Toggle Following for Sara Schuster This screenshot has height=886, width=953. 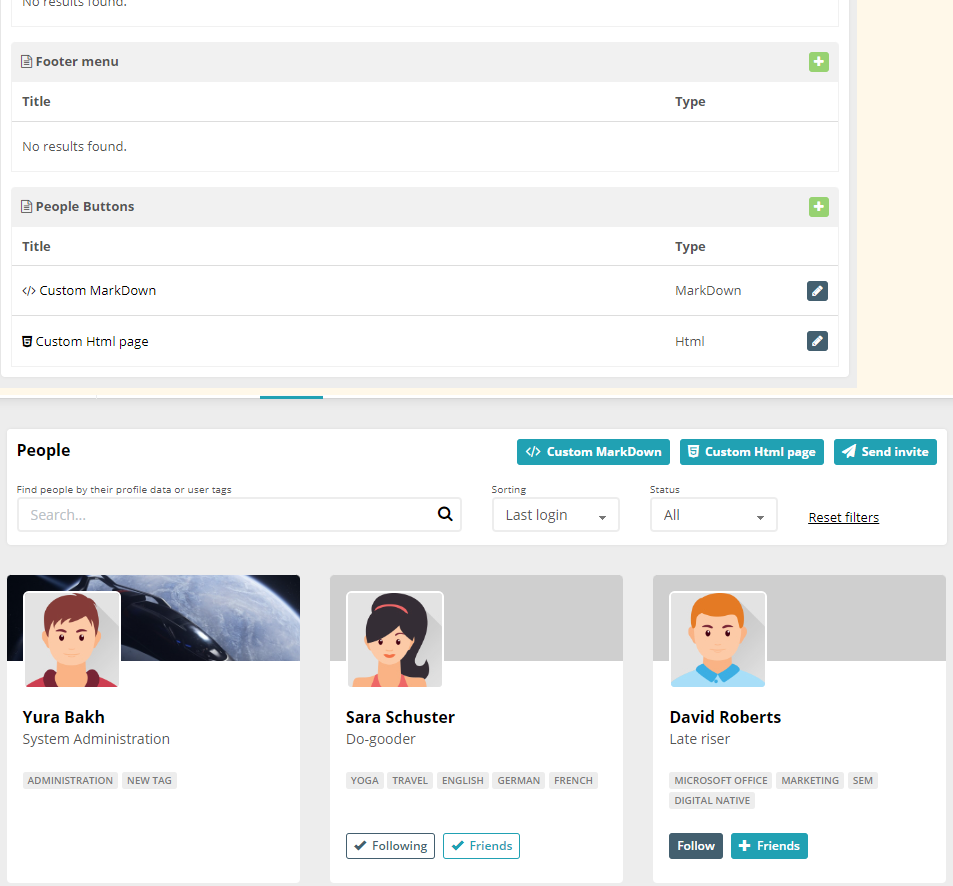[390, 845]
